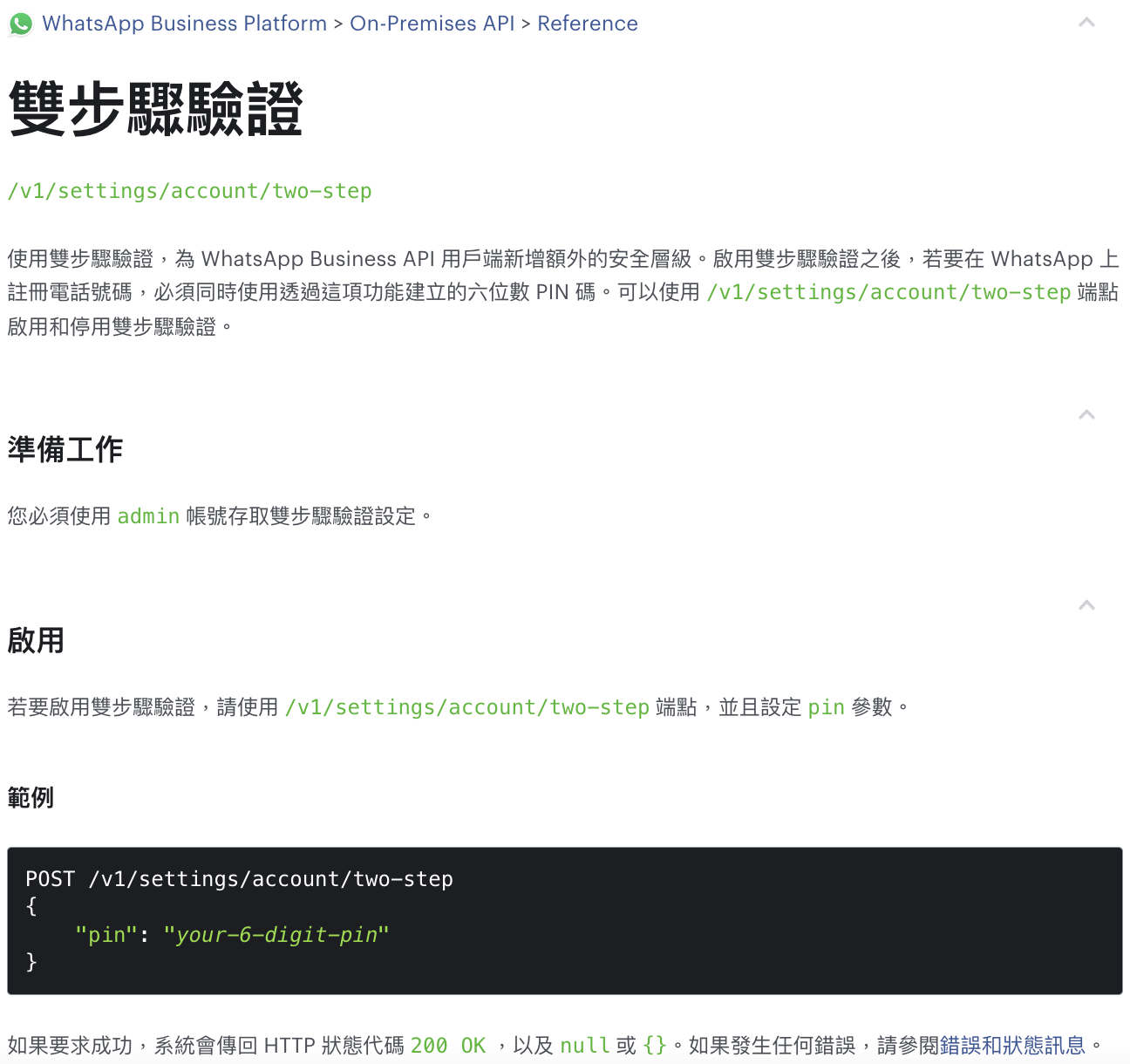Click the null code term
The width and height of the screenshot is (1130, 1064).
tap(585, 1046)
